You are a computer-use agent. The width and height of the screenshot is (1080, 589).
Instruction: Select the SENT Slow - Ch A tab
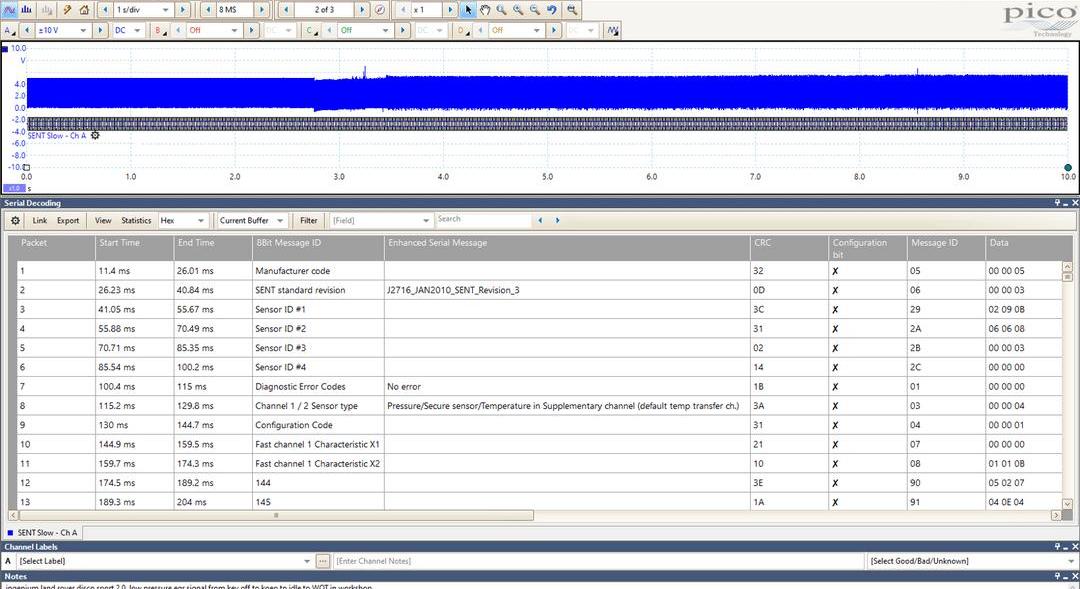click(x=43, y=533)
